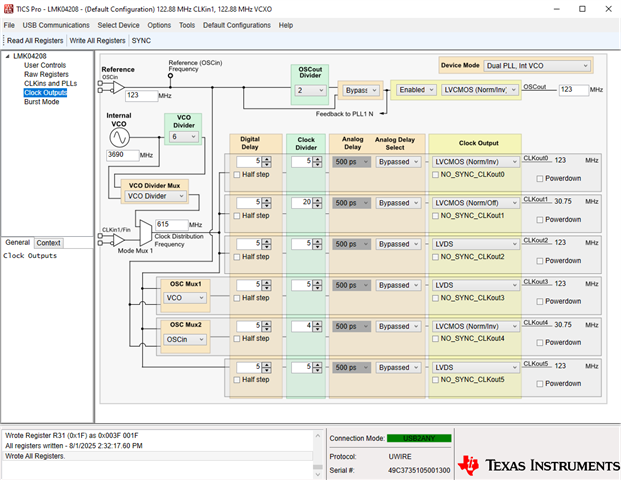
Task: Click Read All Registers button
Action: [x=35, y=40]
